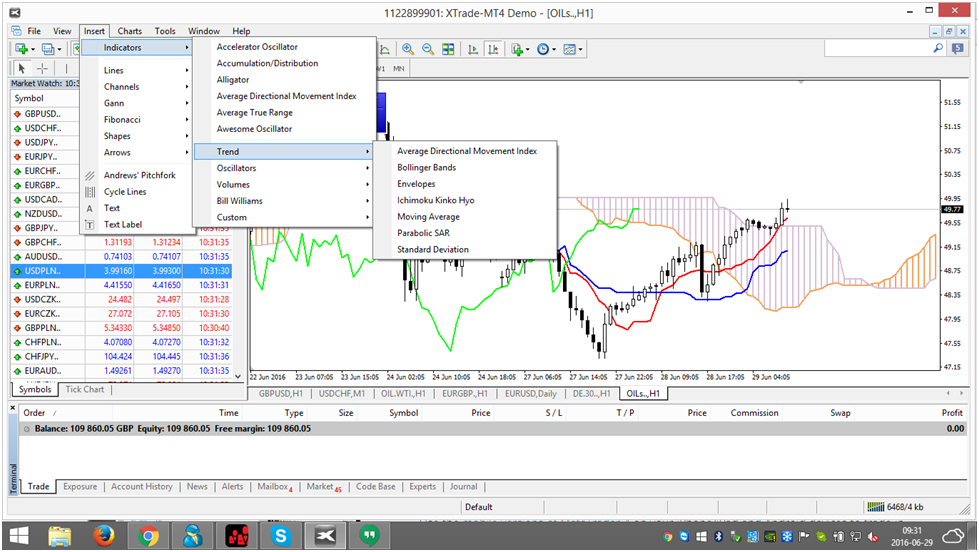Click the Andrews' Pitchfork icon in Insert menu
The height and width of the screenshot is (552, 979).
pyautogui.click(x=90, y=175)
